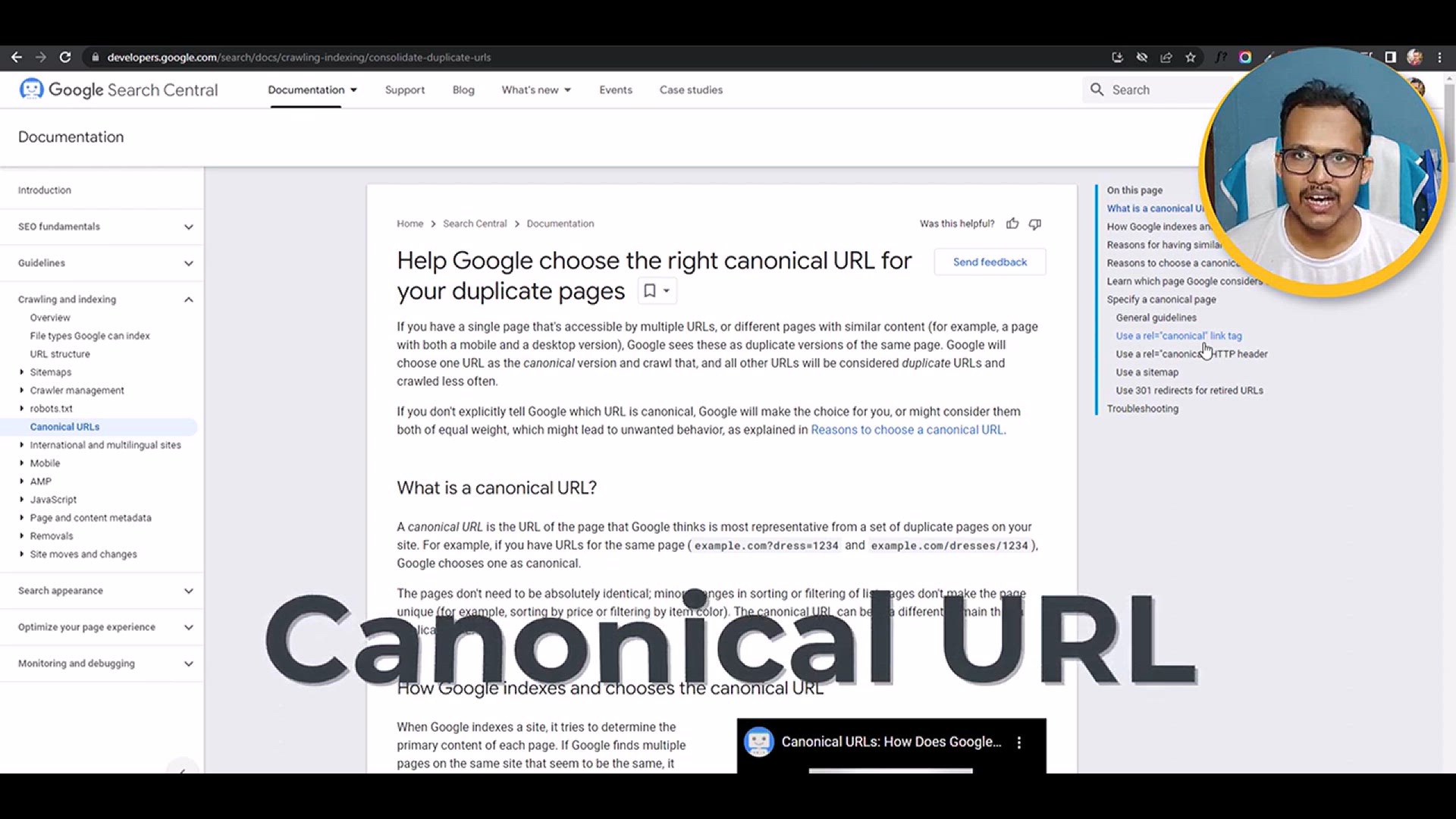This screenshot has height=819, width=1456.
Task: Open the Chrome three-dot menu
Action: [1439, 57]
